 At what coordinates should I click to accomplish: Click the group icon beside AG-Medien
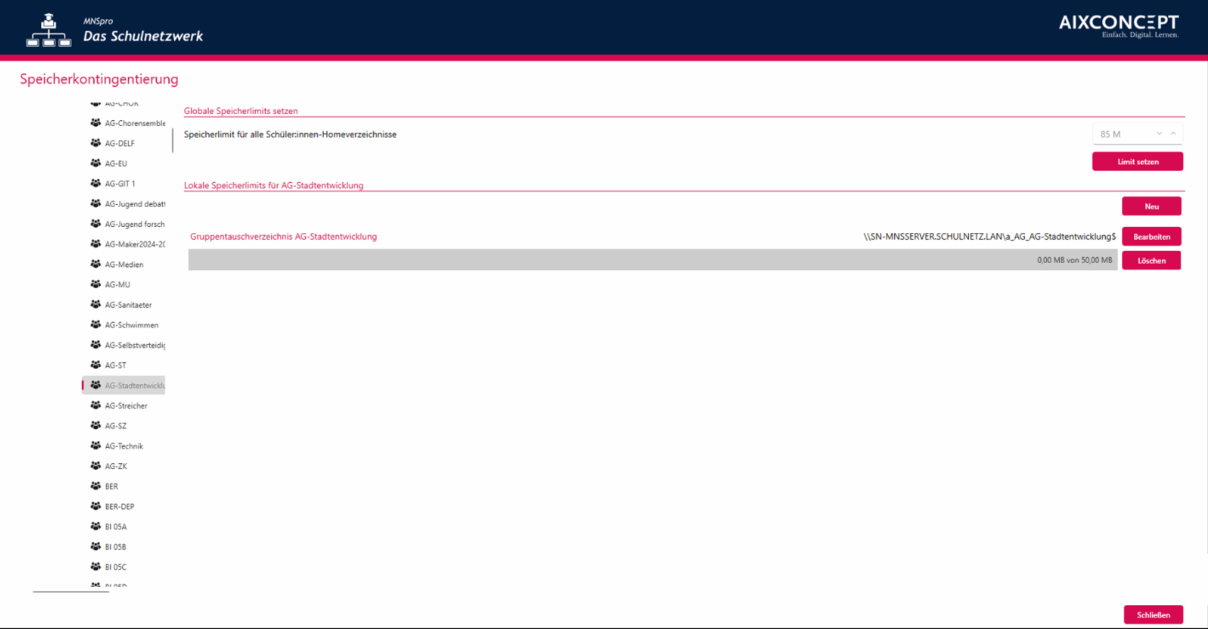[x=96, y=264]
